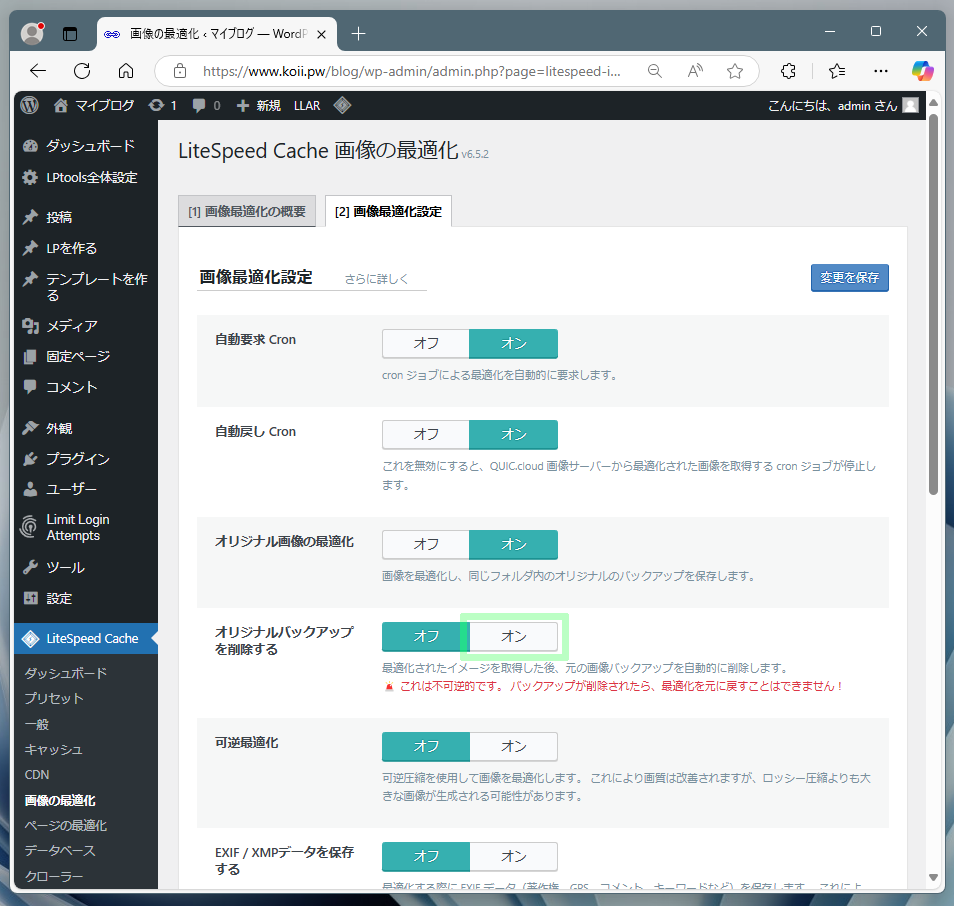Image resolution: width=954 pixels, height=906 pixels.
Task: View site information lock icon
Action: pyautogui.click(x=180, y=71)
